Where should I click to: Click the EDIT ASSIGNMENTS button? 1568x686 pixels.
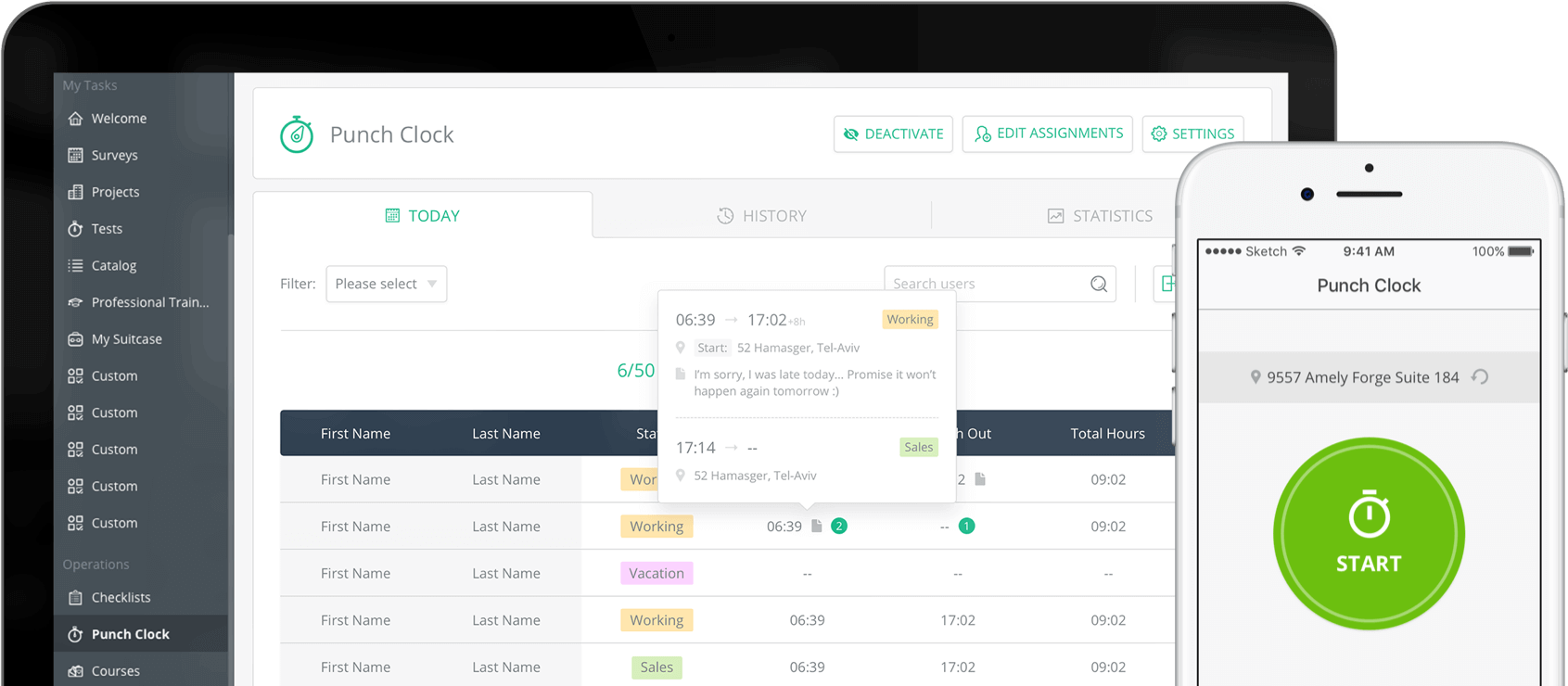1048,133
